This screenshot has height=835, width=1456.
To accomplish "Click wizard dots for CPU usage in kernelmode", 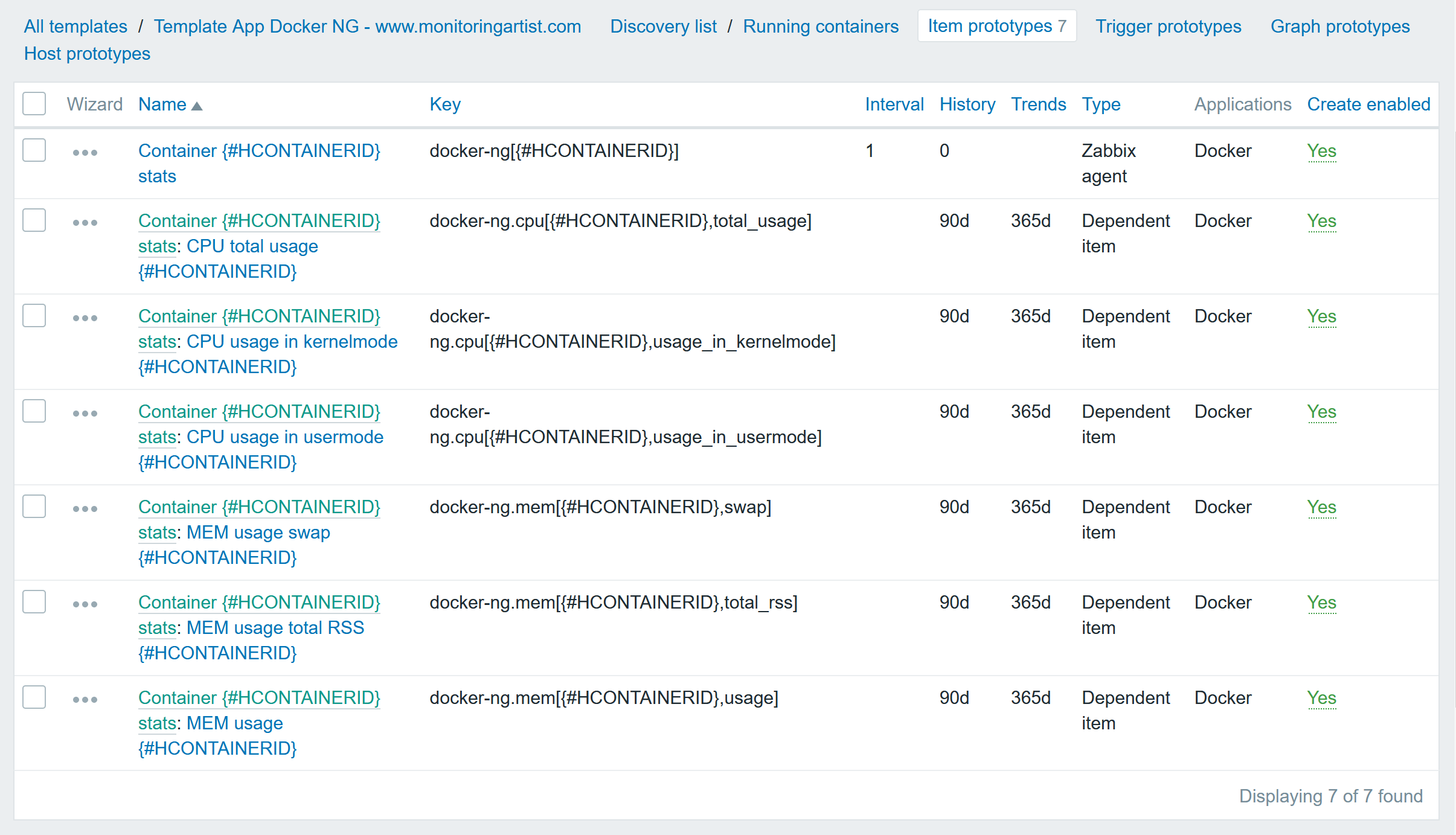I will pyautogui.click(x=85, y=318).
